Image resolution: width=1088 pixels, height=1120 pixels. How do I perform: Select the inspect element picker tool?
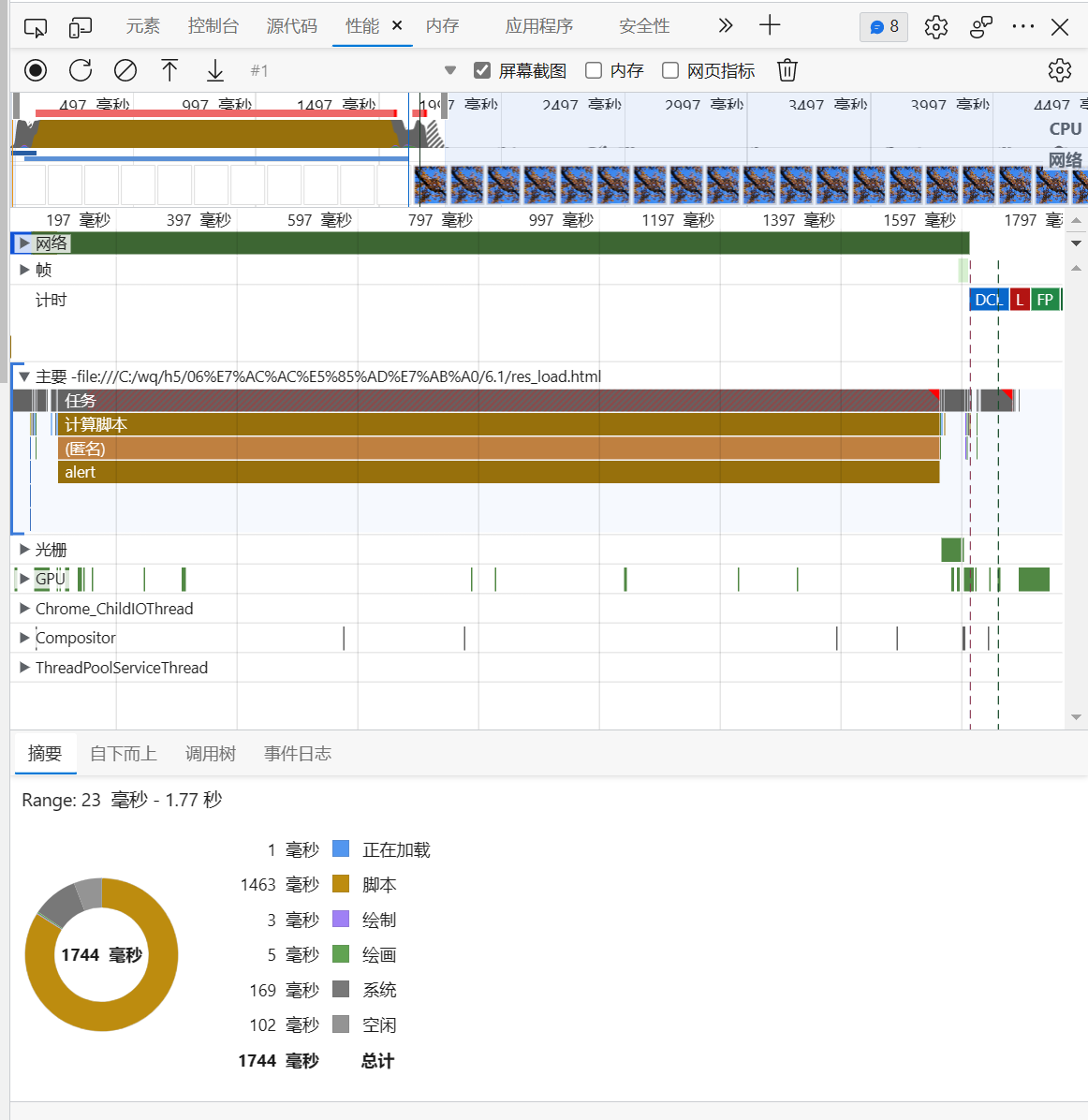(36, 27)
